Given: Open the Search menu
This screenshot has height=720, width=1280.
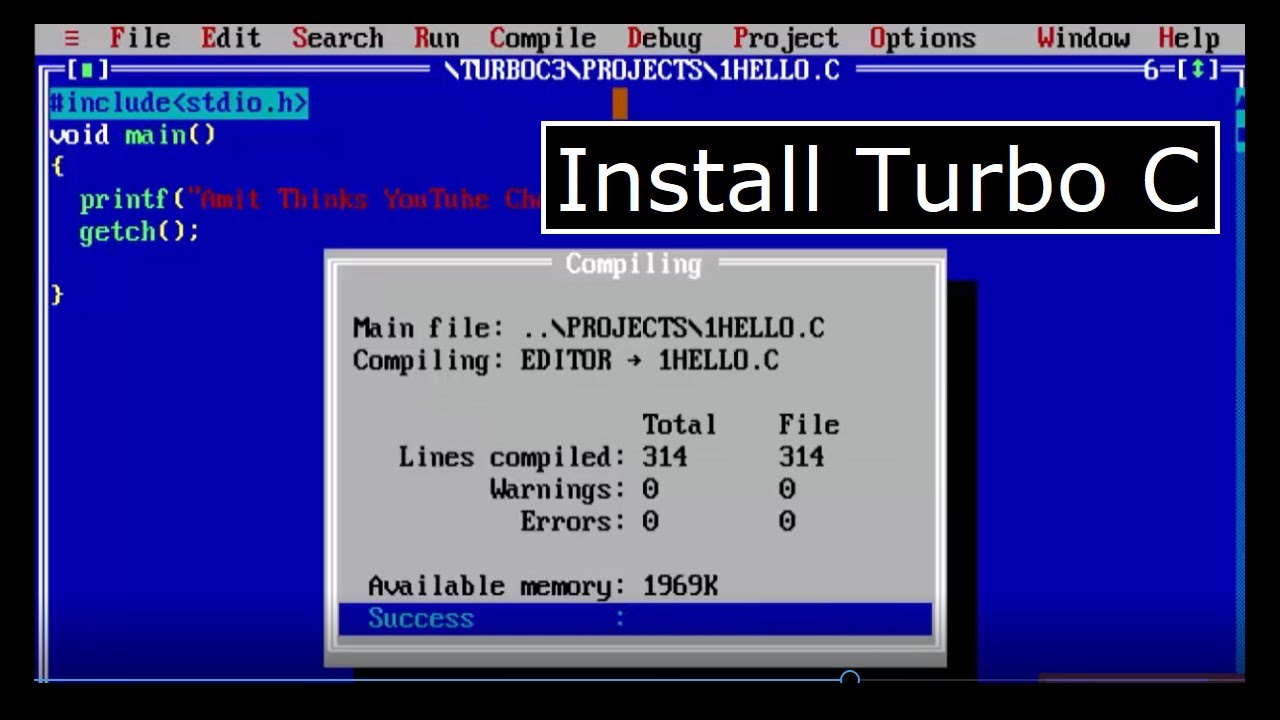Looking at the screenshot, I should (337, 39).
